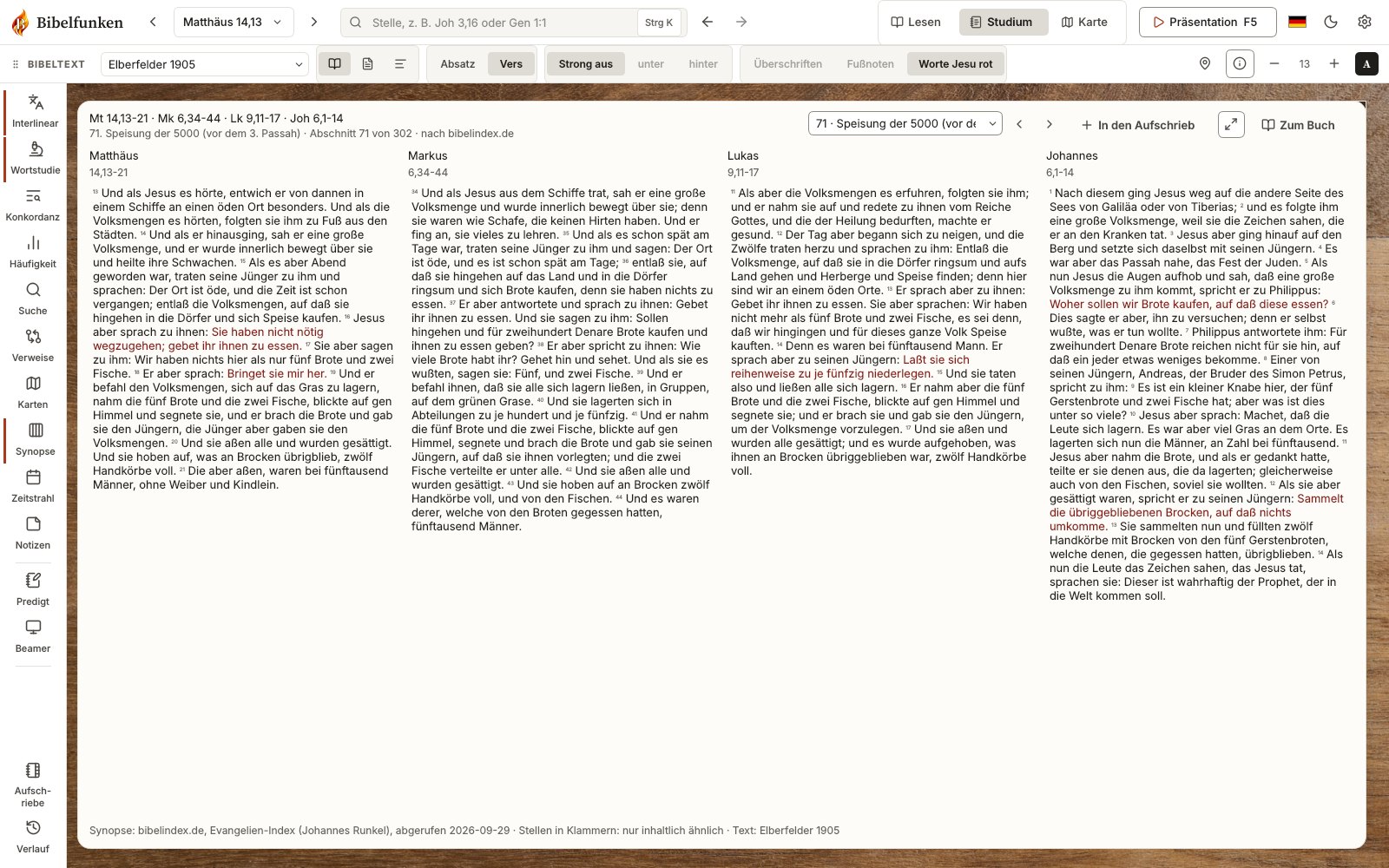Set Strong numbers to unter
The image size is (1389, 868).
[651, 63]
